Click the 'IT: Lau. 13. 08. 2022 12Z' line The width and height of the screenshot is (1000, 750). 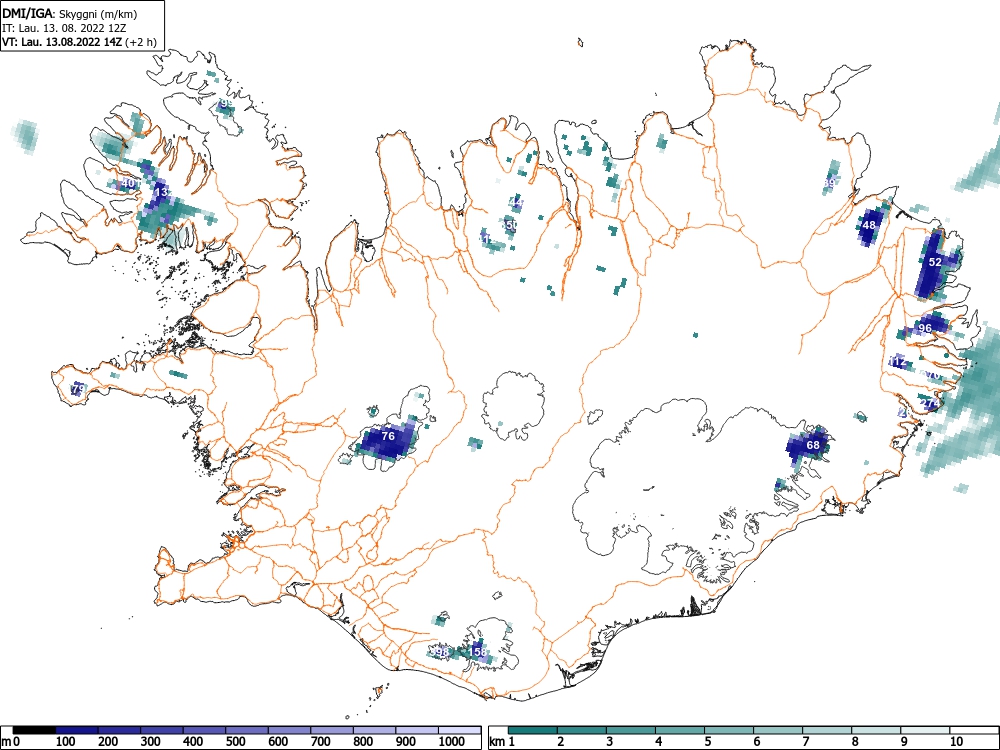(64, 28)
